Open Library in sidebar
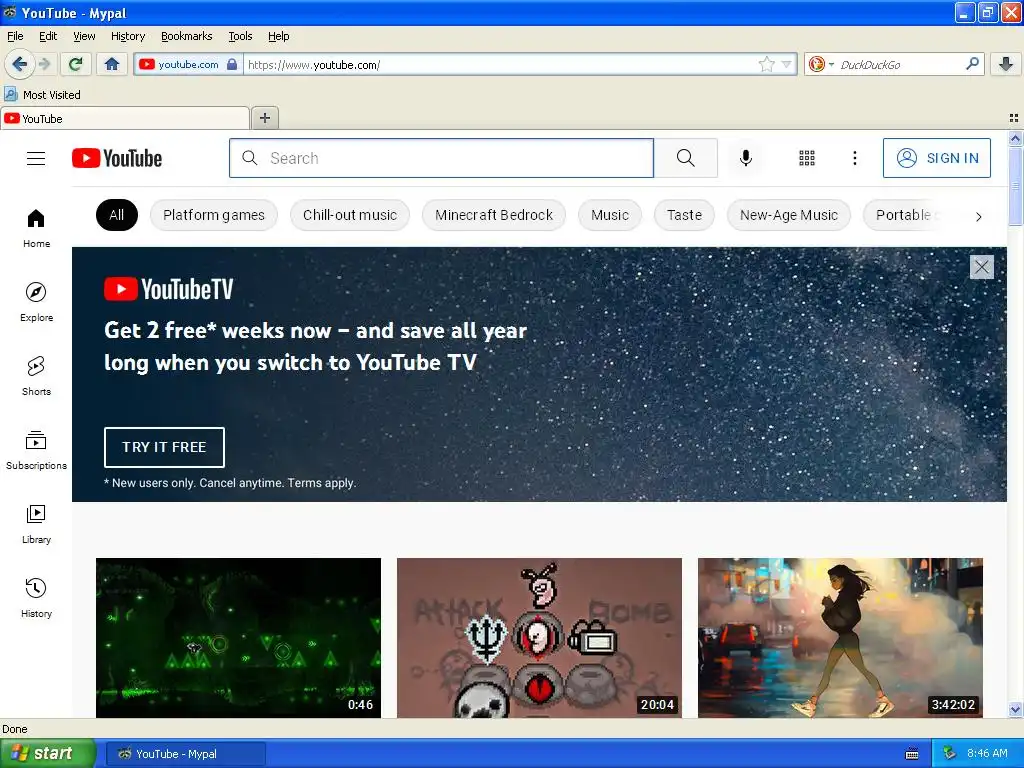The height and width of the screenshot is (768, 1024). click(x=36, y=524)
